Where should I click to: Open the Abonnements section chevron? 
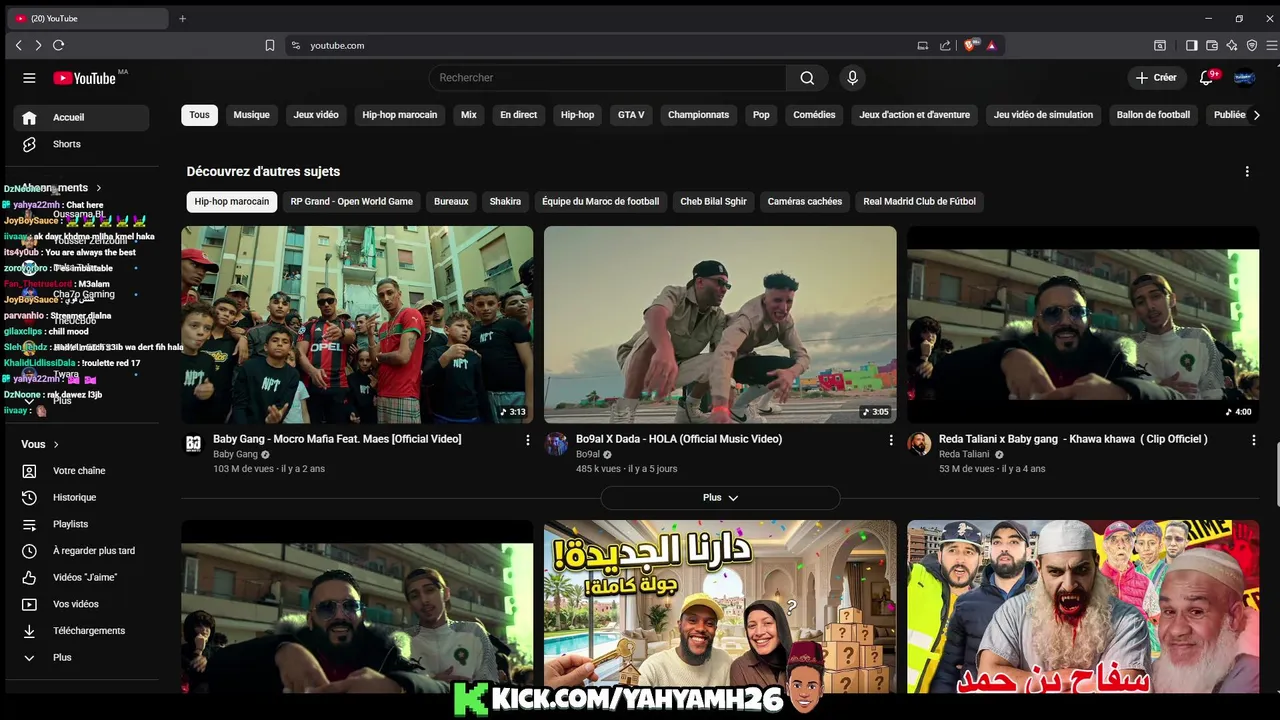[99, 188]
